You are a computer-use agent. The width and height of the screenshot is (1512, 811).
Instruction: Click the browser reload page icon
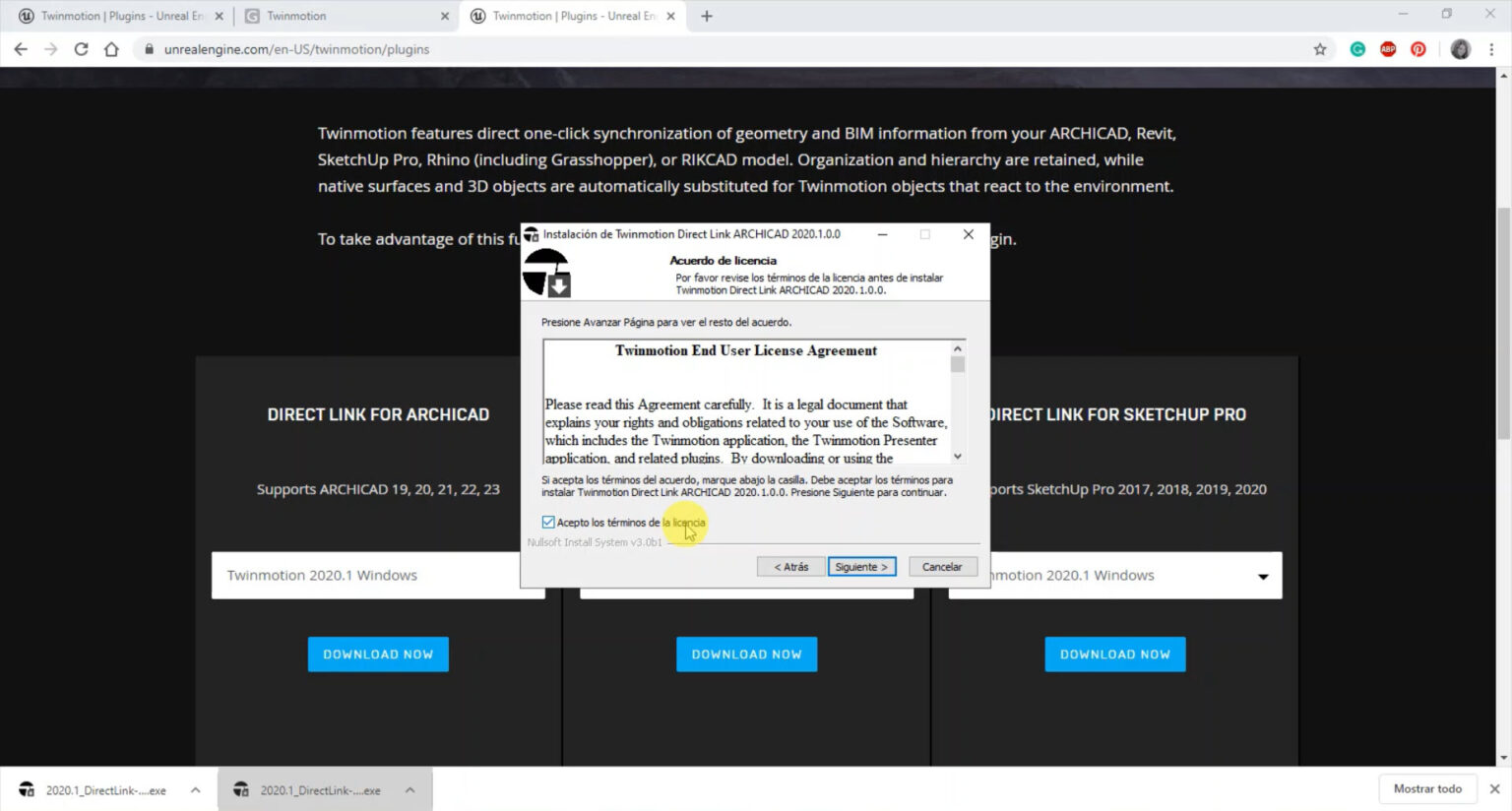pos(81,49)
